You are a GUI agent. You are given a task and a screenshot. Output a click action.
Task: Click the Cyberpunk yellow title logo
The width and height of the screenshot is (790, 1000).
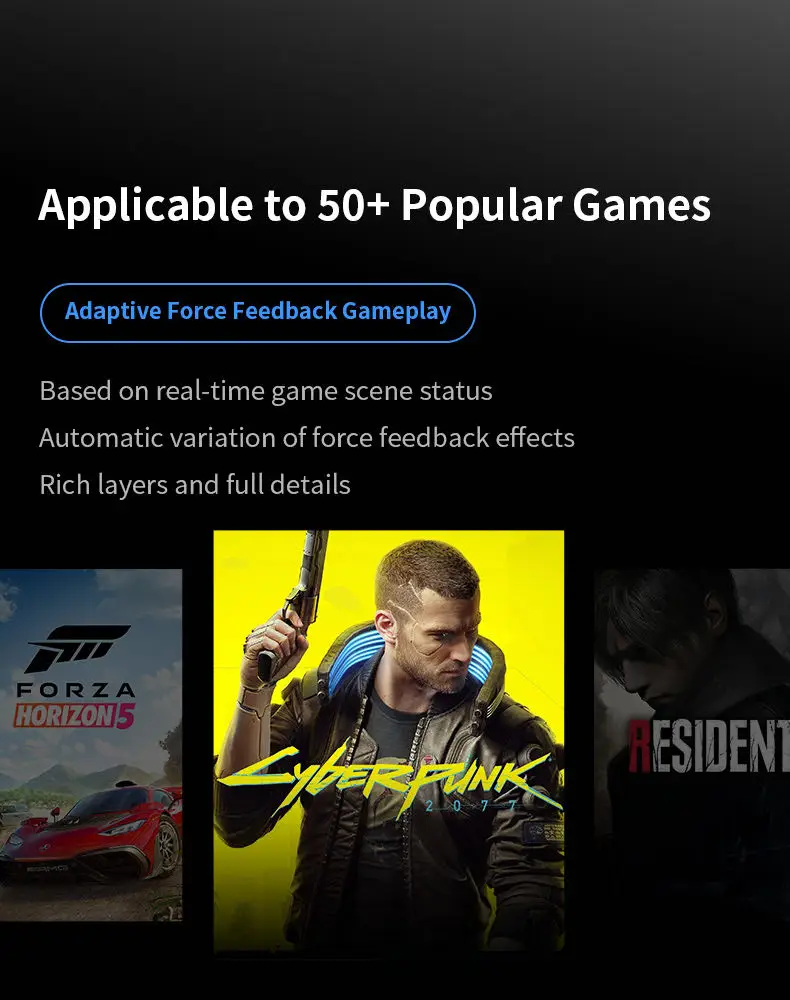(x=388, y=778)
